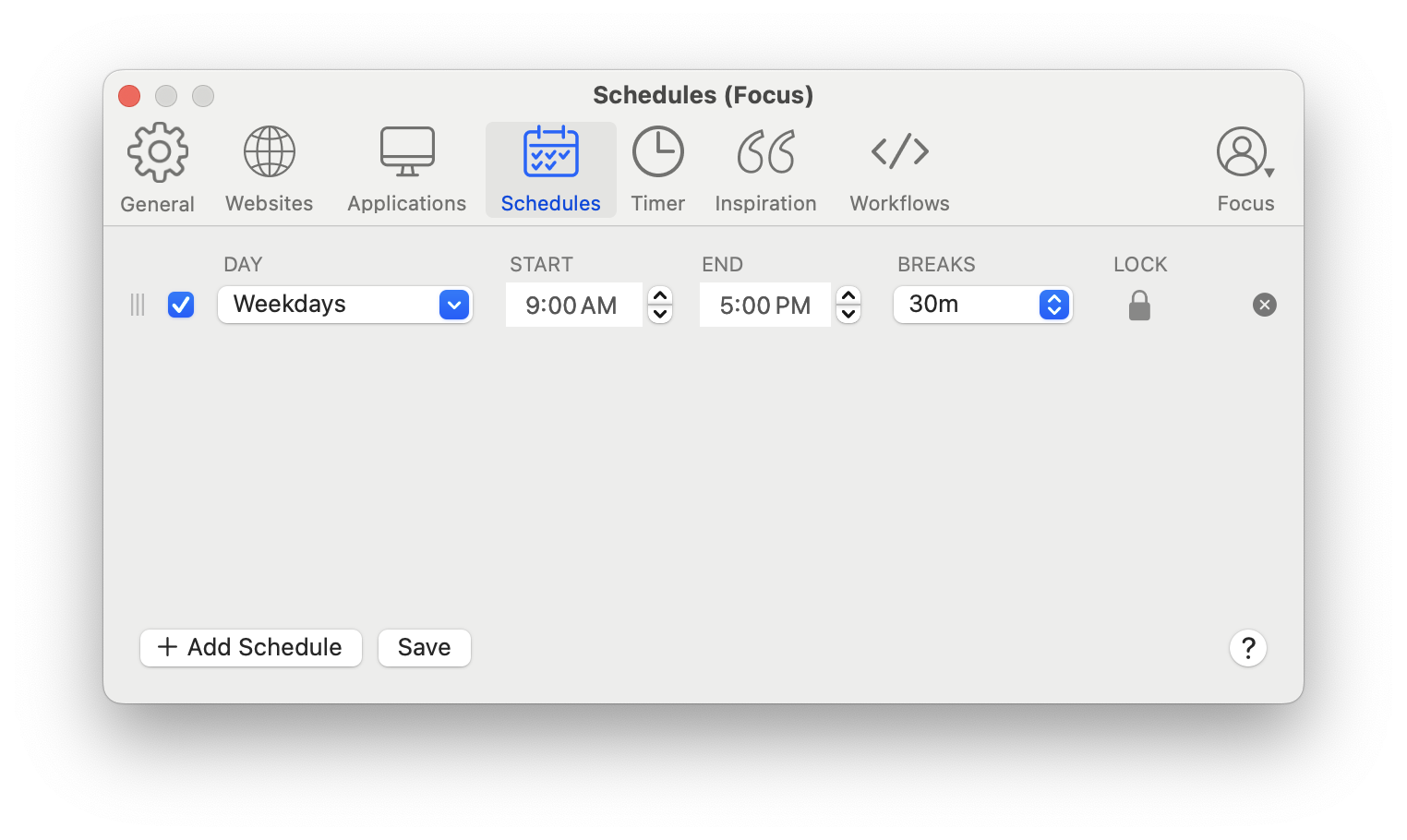This screenshot has height=840, width=1407.
Task: Click the 9:00 AM start time field
Action: pos(572,305)
